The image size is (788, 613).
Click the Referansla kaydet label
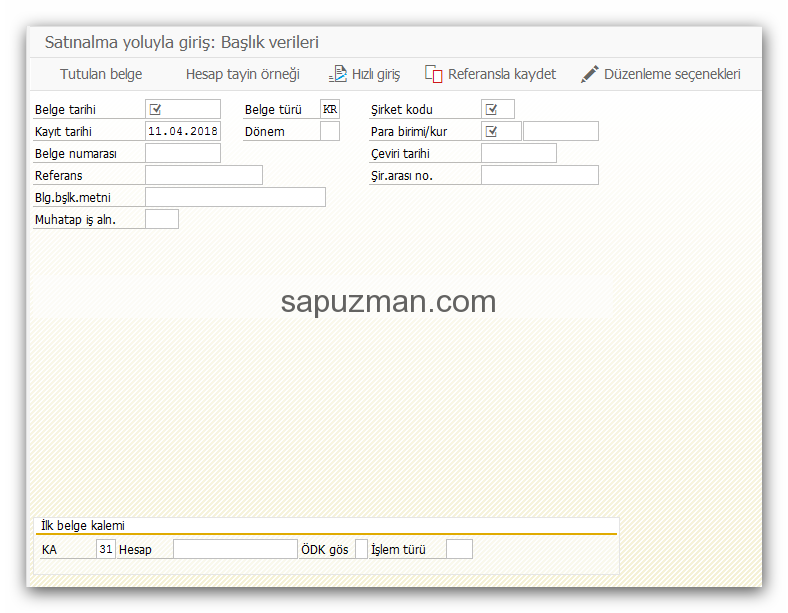[502, 74]
